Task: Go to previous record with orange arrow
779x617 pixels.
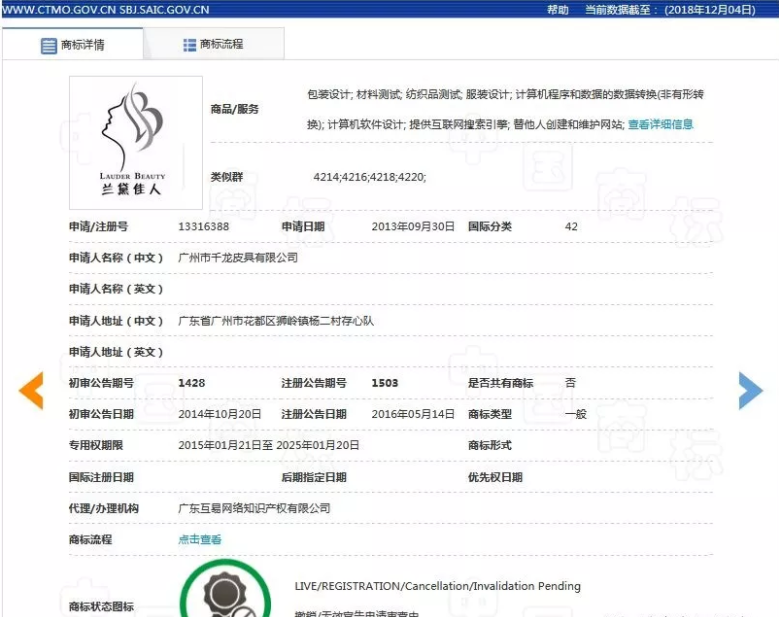Action: tap(31, 390)
